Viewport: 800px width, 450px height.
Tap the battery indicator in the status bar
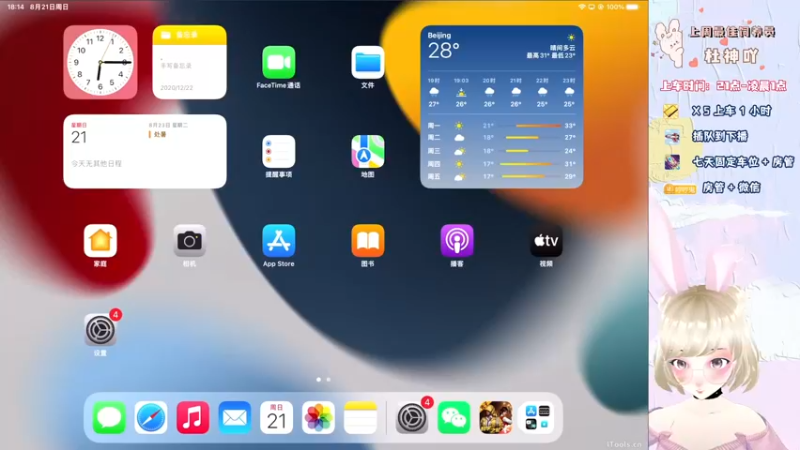[x=633, y=7]
